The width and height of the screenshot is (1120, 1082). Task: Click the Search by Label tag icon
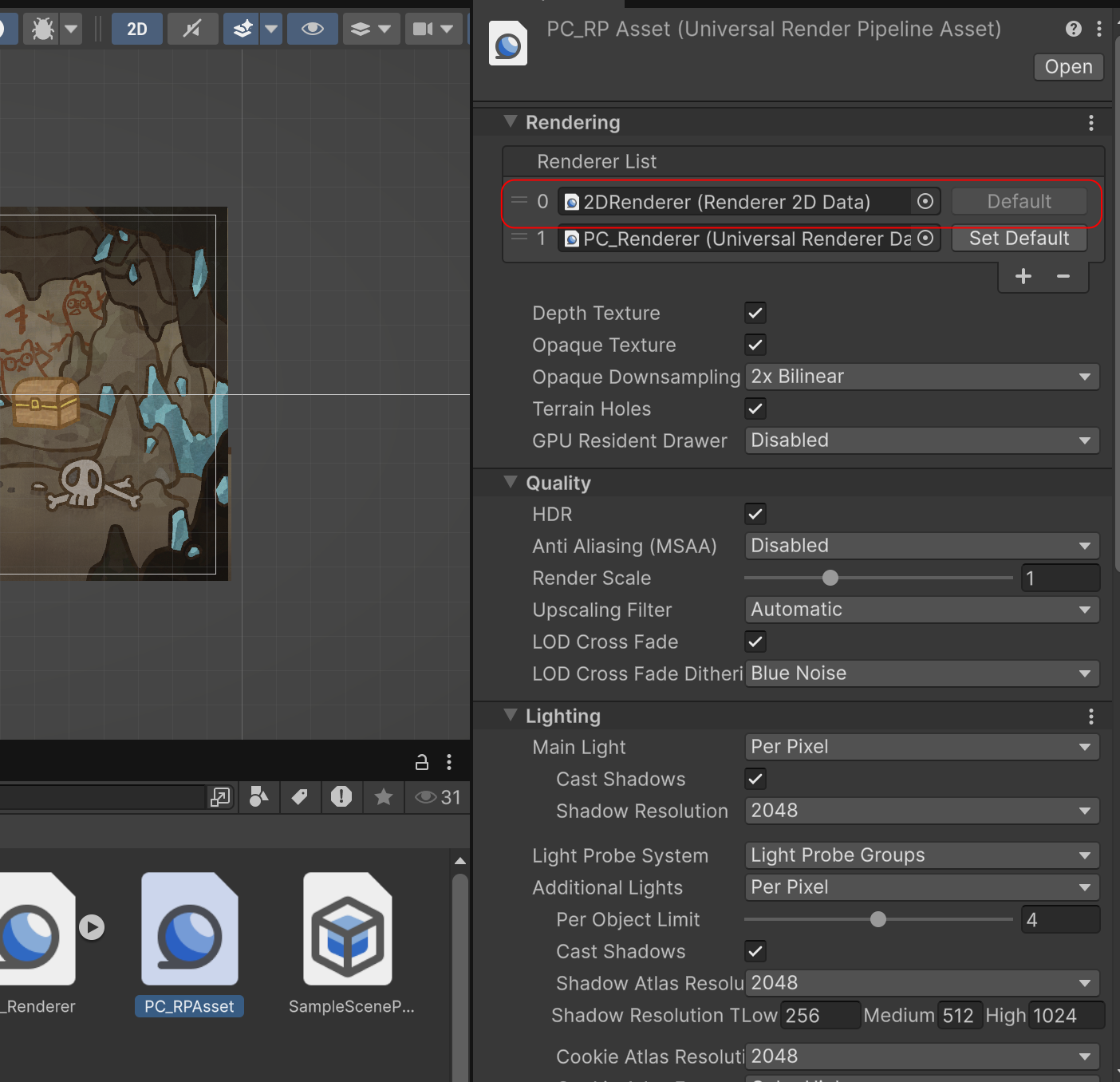pos(300,796)
